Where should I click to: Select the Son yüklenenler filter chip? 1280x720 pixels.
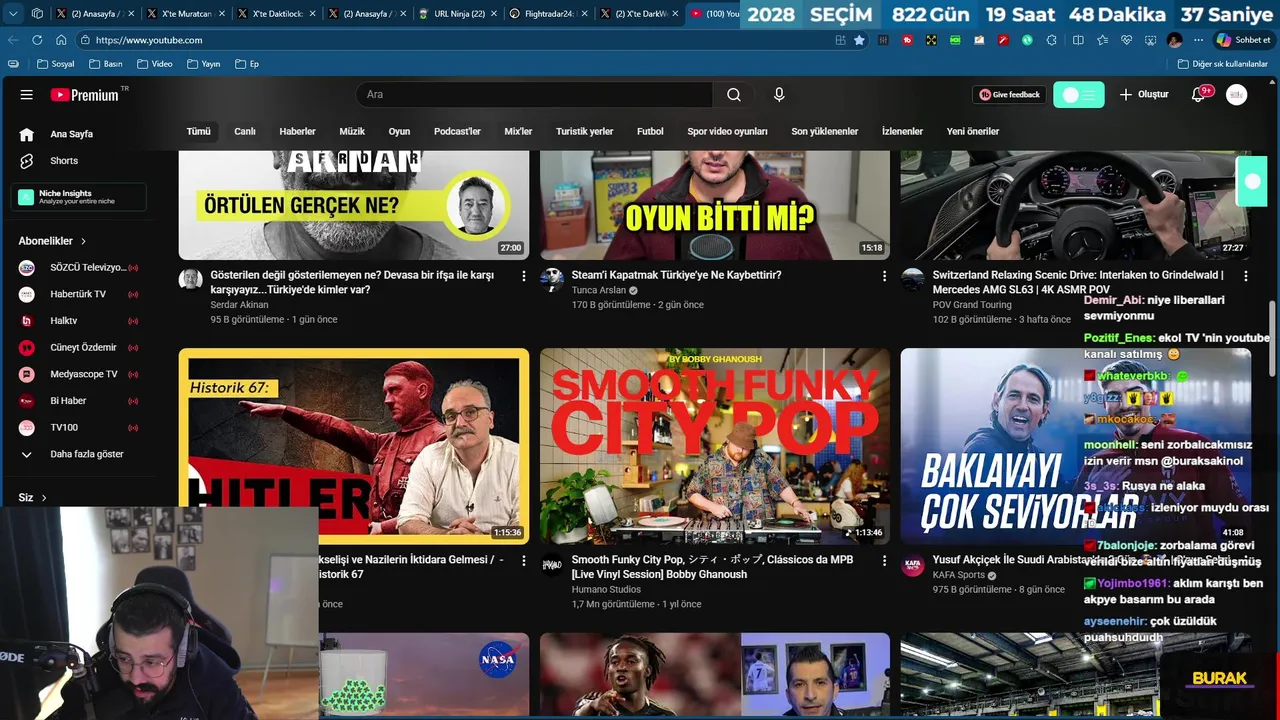(825, 131)
